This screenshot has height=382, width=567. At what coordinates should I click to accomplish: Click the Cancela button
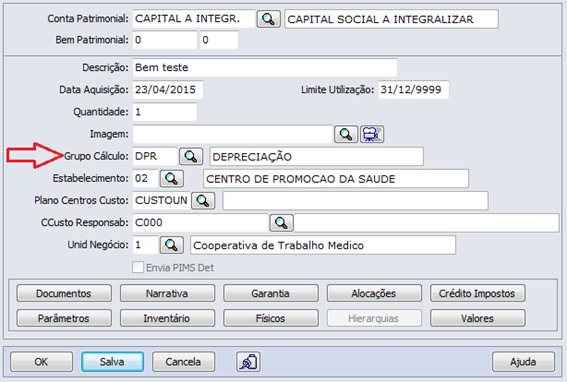click(x=183, y=361)
